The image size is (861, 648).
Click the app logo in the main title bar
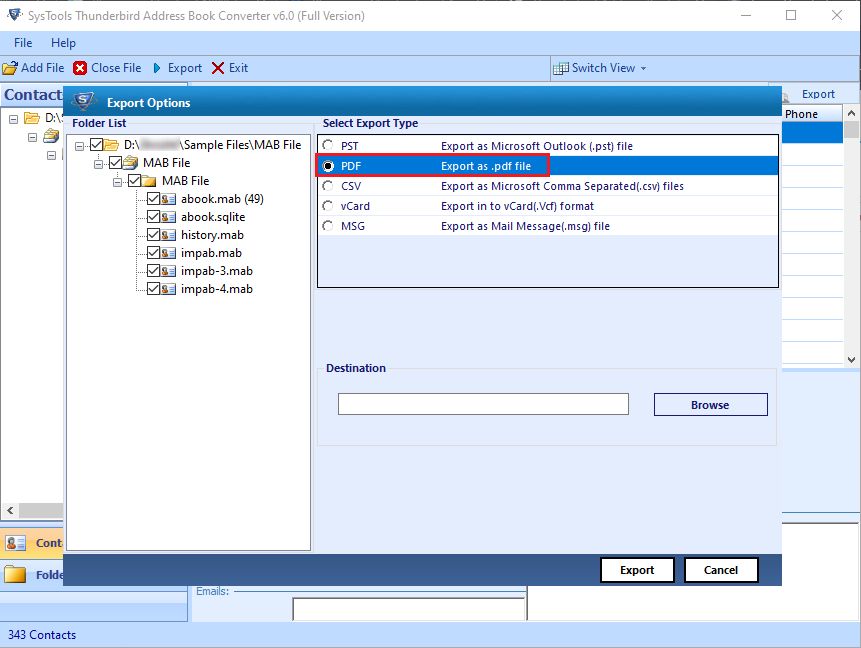tap(14, 15)
